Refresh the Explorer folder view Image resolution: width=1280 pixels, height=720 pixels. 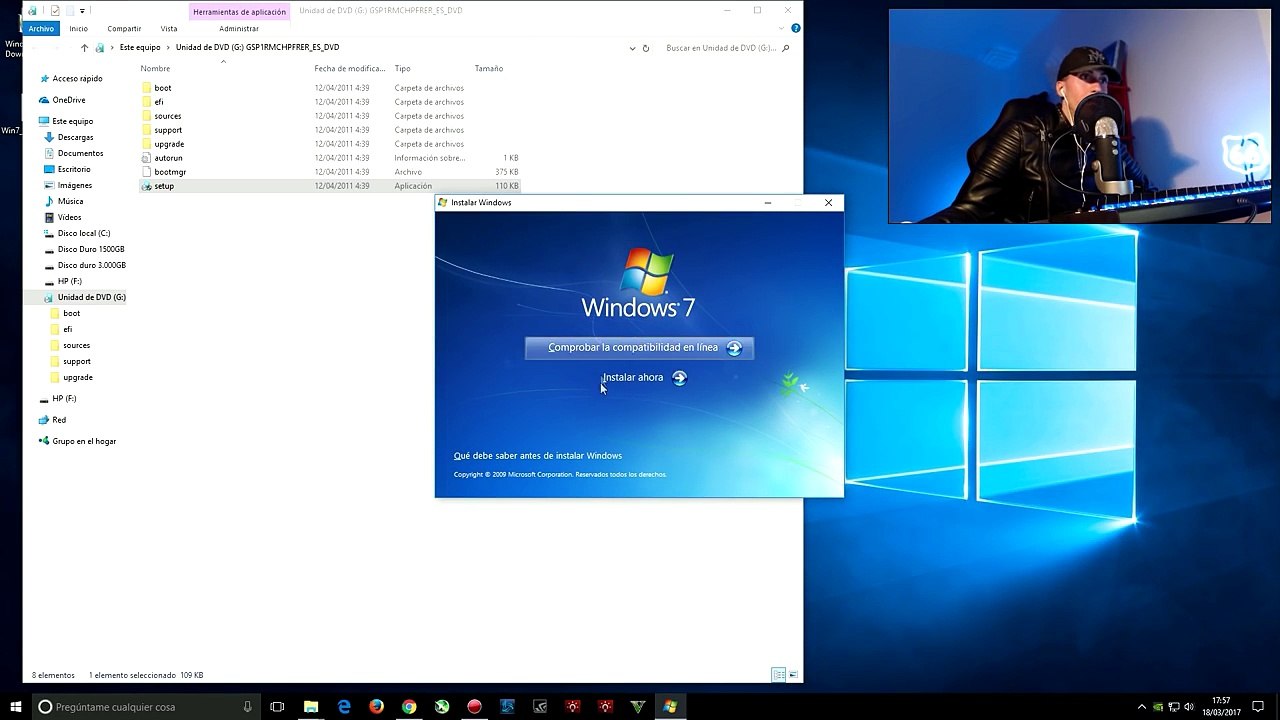(x=646, y=48)
